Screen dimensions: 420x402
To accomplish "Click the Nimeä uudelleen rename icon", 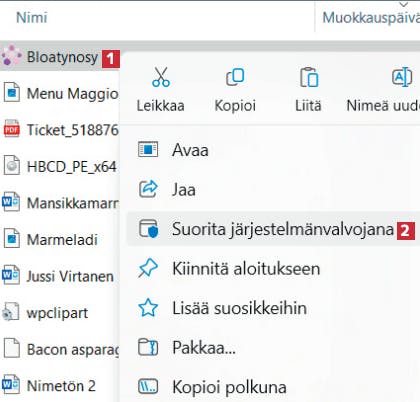I will (x=402, y=77).
